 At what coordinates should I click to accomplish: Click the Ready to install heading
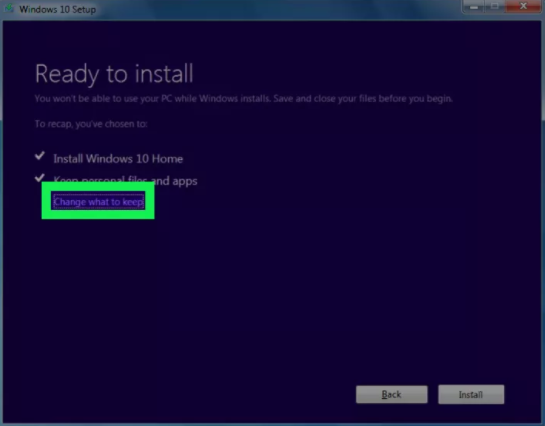[114, 73]
